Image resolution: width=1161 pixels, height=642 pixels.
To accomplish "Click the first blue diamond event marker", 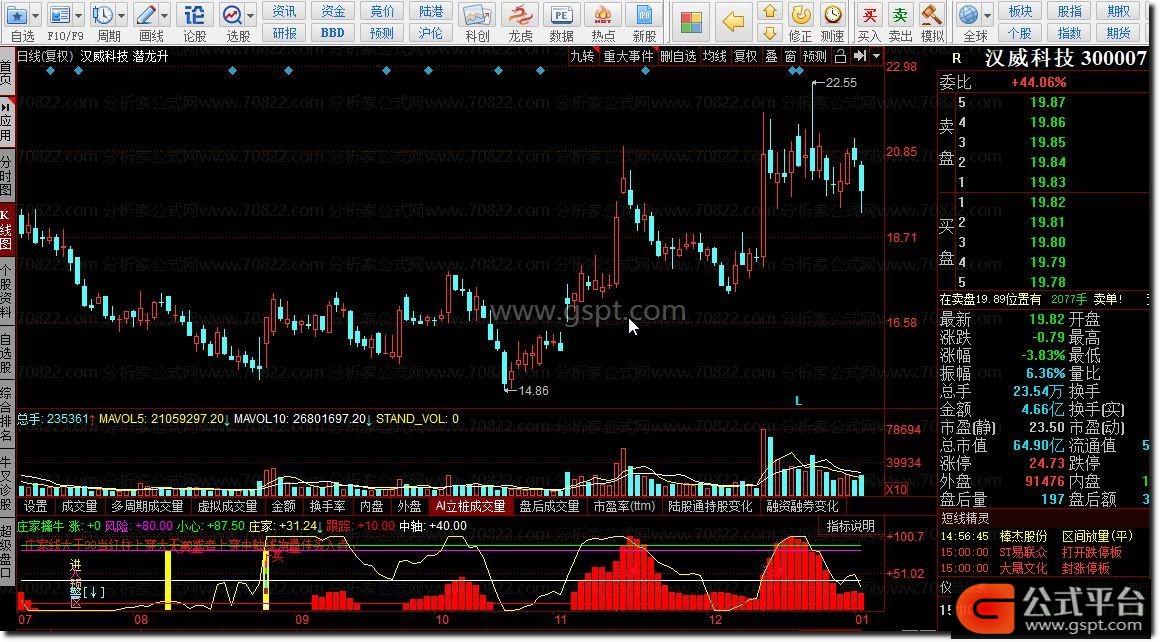I will [x=50, y=71].
